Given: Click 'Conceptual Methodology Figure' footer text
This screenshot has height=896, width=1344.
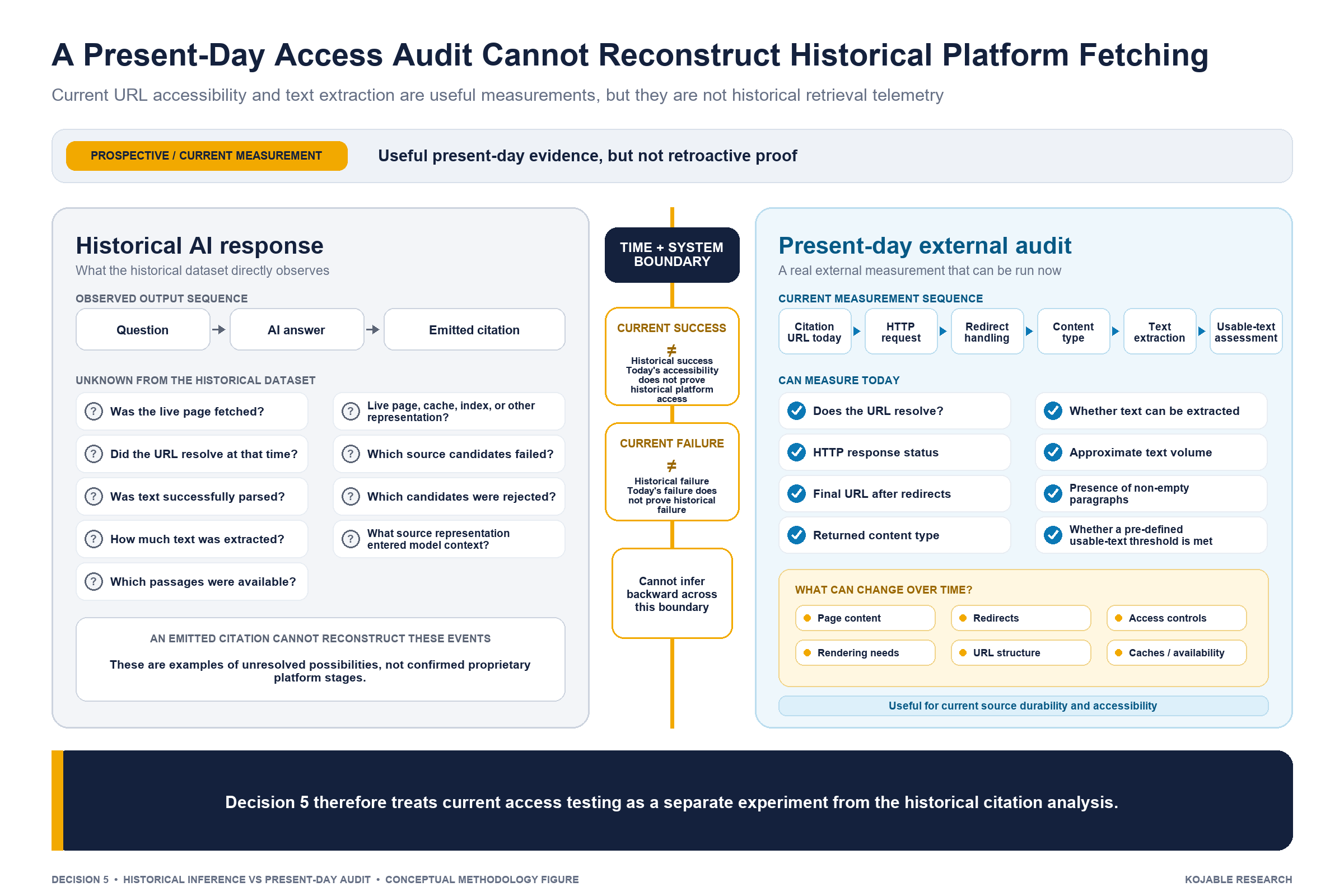Looking at the screenshot, I should point(482,880).
